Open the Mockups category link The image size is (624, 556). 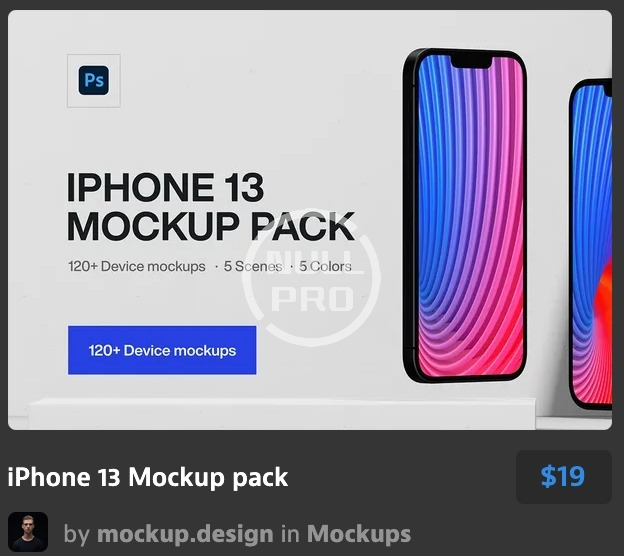pos(359,533)
